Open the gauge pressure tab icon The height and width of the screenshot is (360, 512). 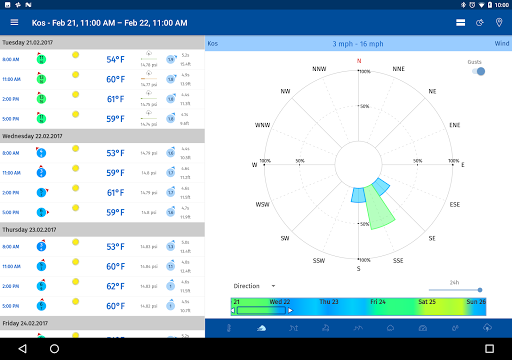pyautogui.click(x=423, y=328)
